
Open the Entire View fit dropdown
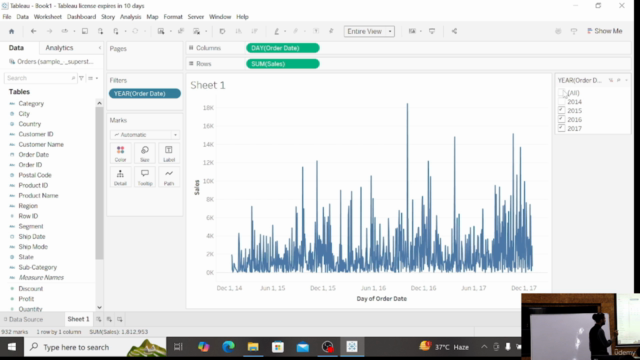[369, 31]
